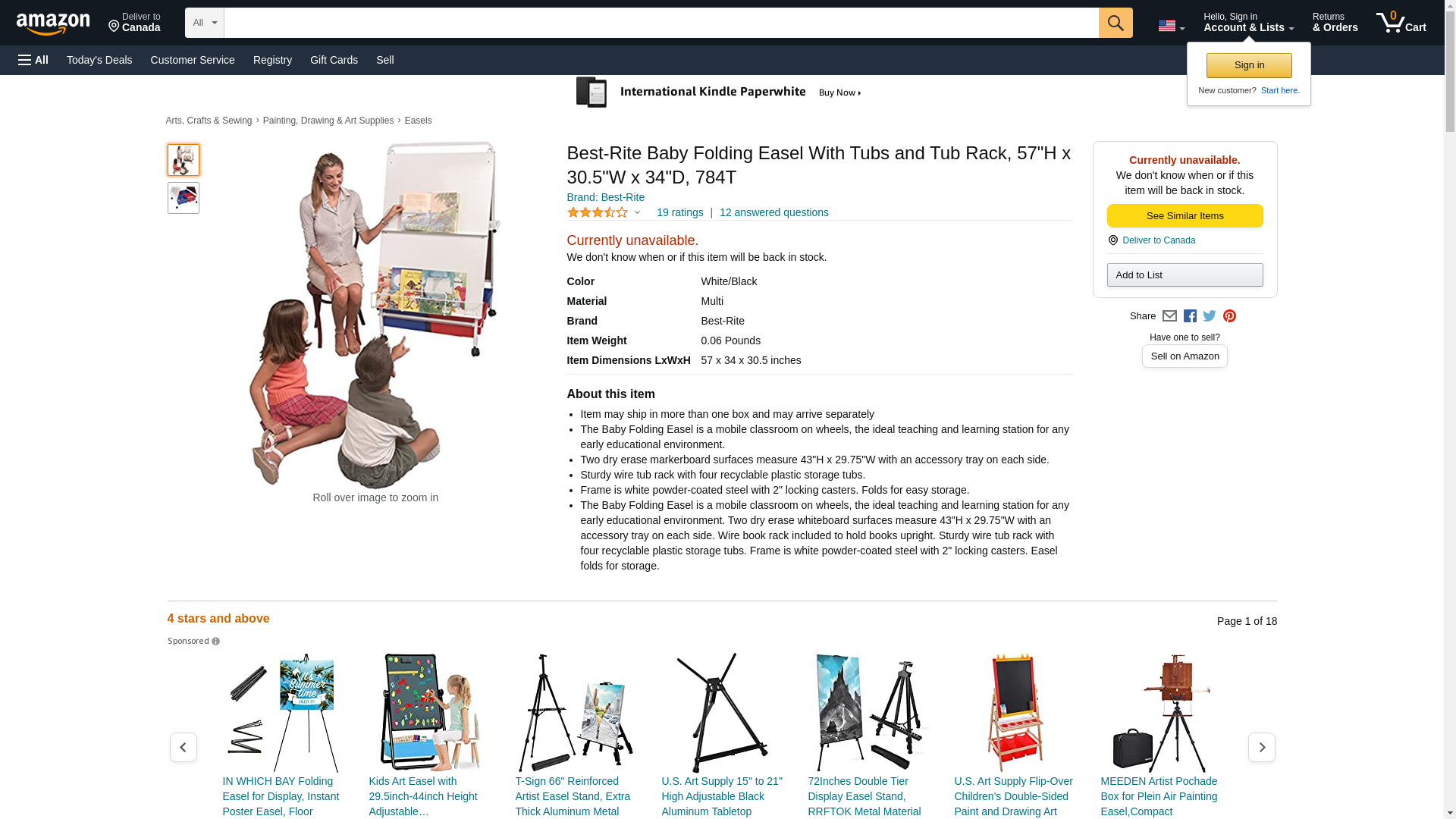Open the shopping cart icon
Viewport: 1456px width, 819px height.
(1401, 22)
